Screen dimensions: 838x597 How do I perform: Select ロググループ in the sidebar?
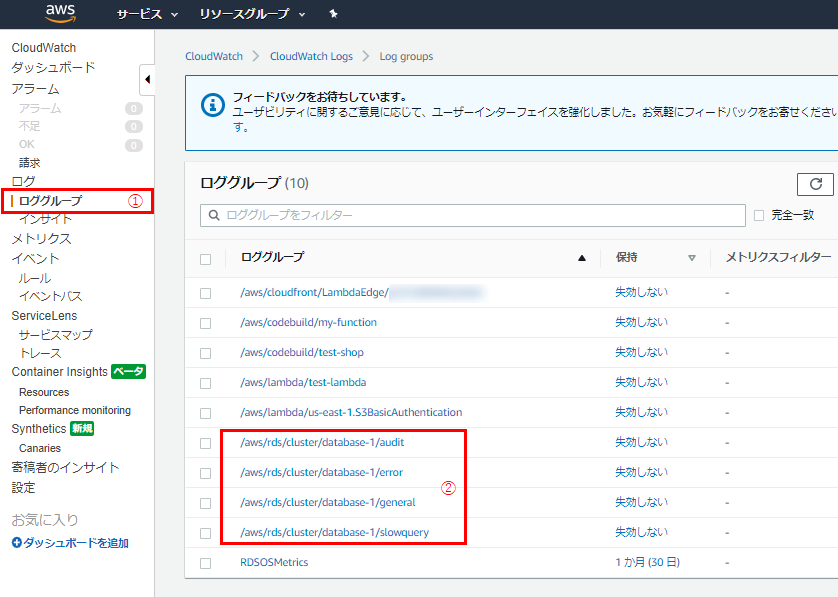click(50, 201)
